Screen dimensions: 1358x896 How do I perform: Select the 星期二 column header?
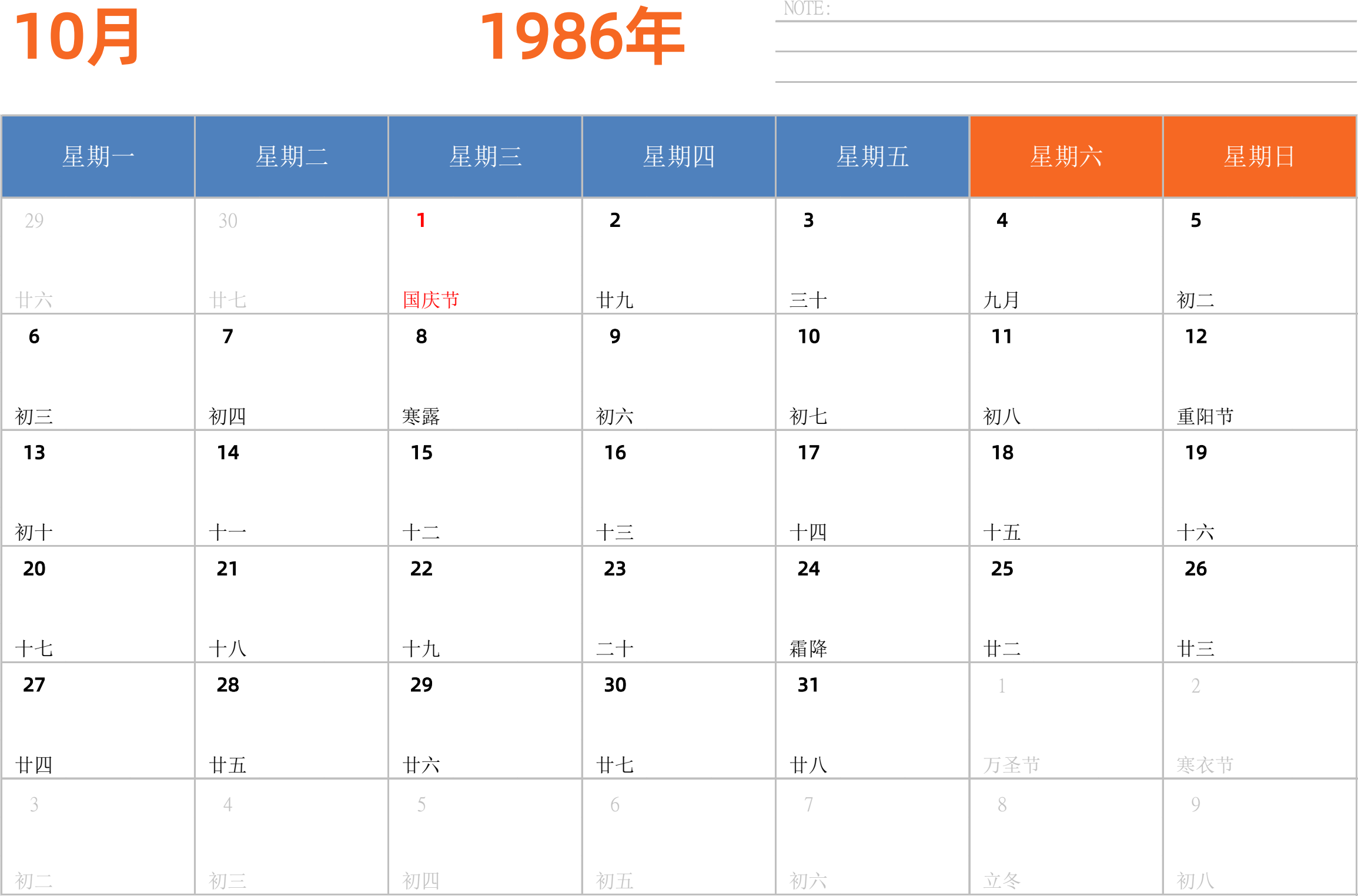pos(292,156)
